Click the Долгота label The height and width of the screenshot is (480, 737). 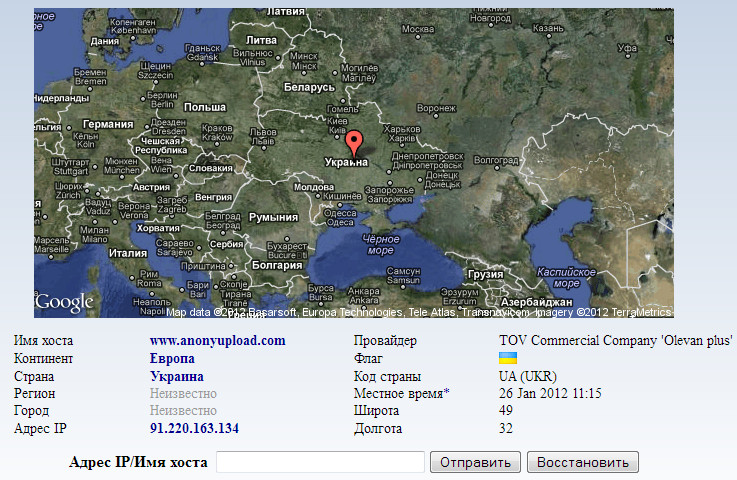coord(378,428)
